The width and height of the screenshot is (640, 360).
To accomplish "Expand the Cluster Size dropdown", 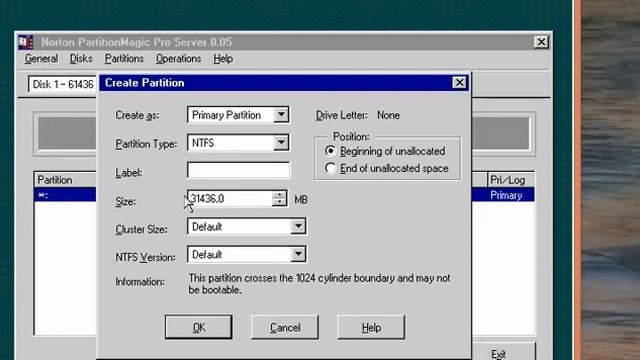I will [x=298, y=227].
